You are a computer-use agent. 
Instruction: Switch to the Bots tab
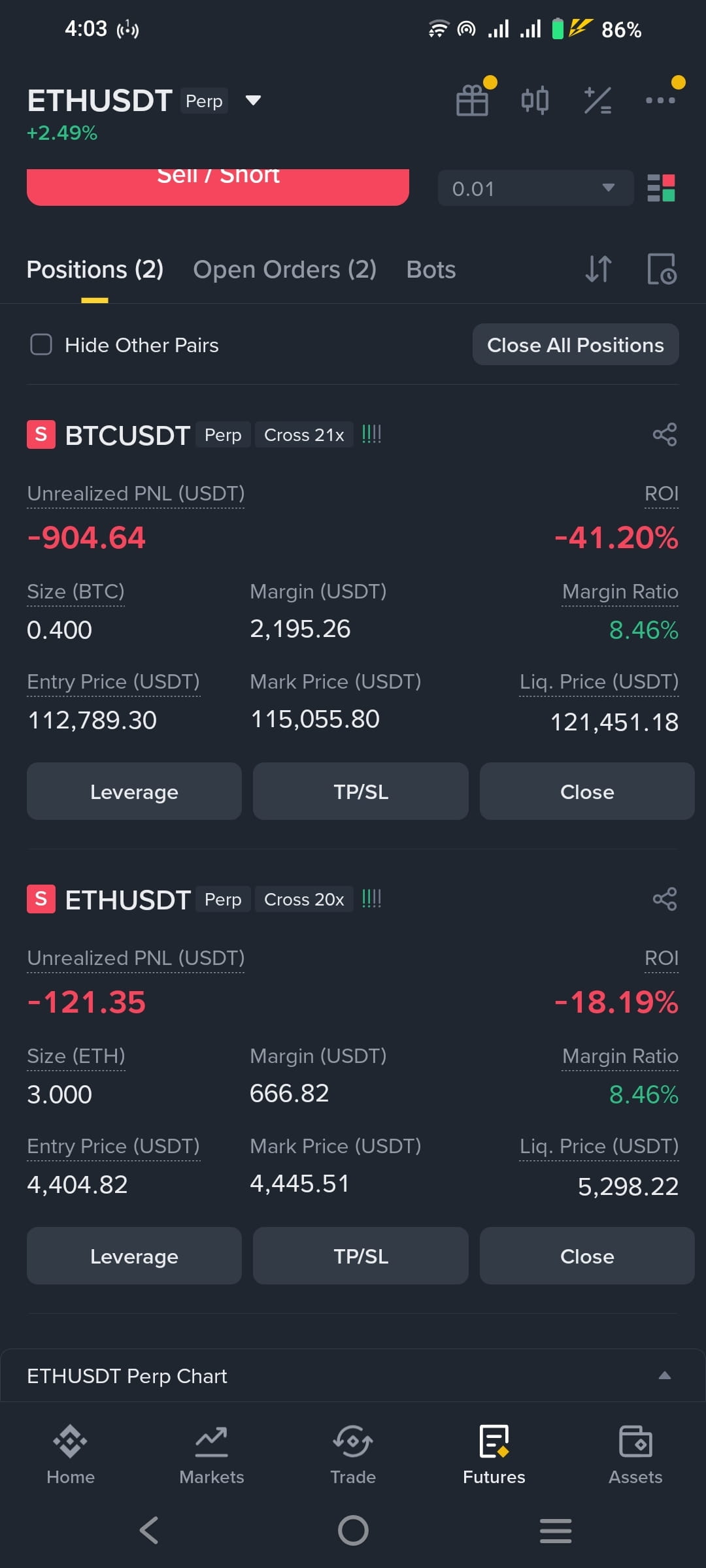[431, 269]
